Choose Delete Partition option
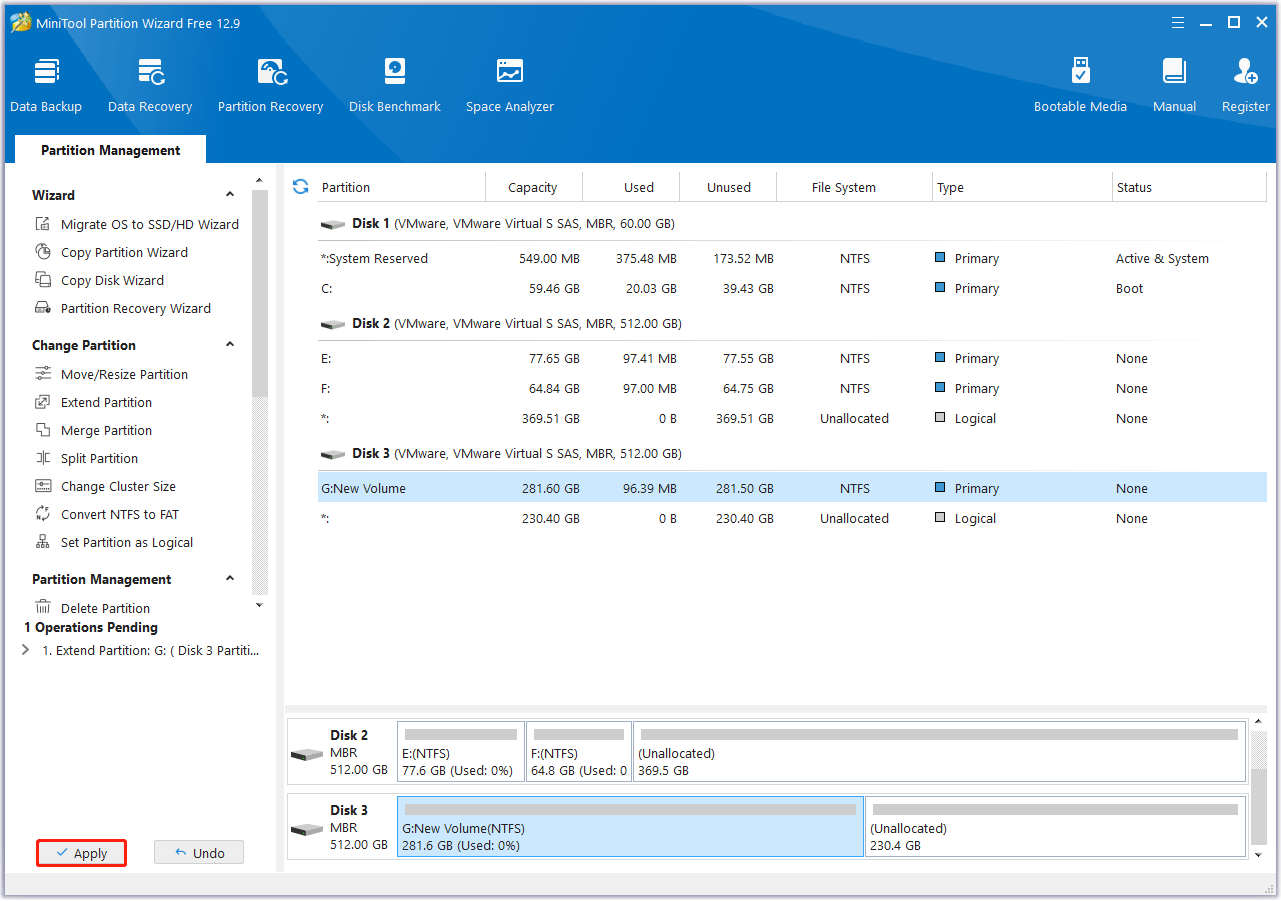1281x901 pixels. [x=93, y=607]
